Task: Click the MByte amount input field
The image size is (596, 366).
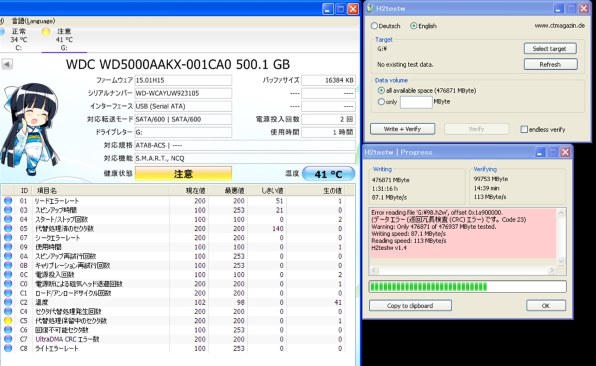Action: tap(416, 102)
